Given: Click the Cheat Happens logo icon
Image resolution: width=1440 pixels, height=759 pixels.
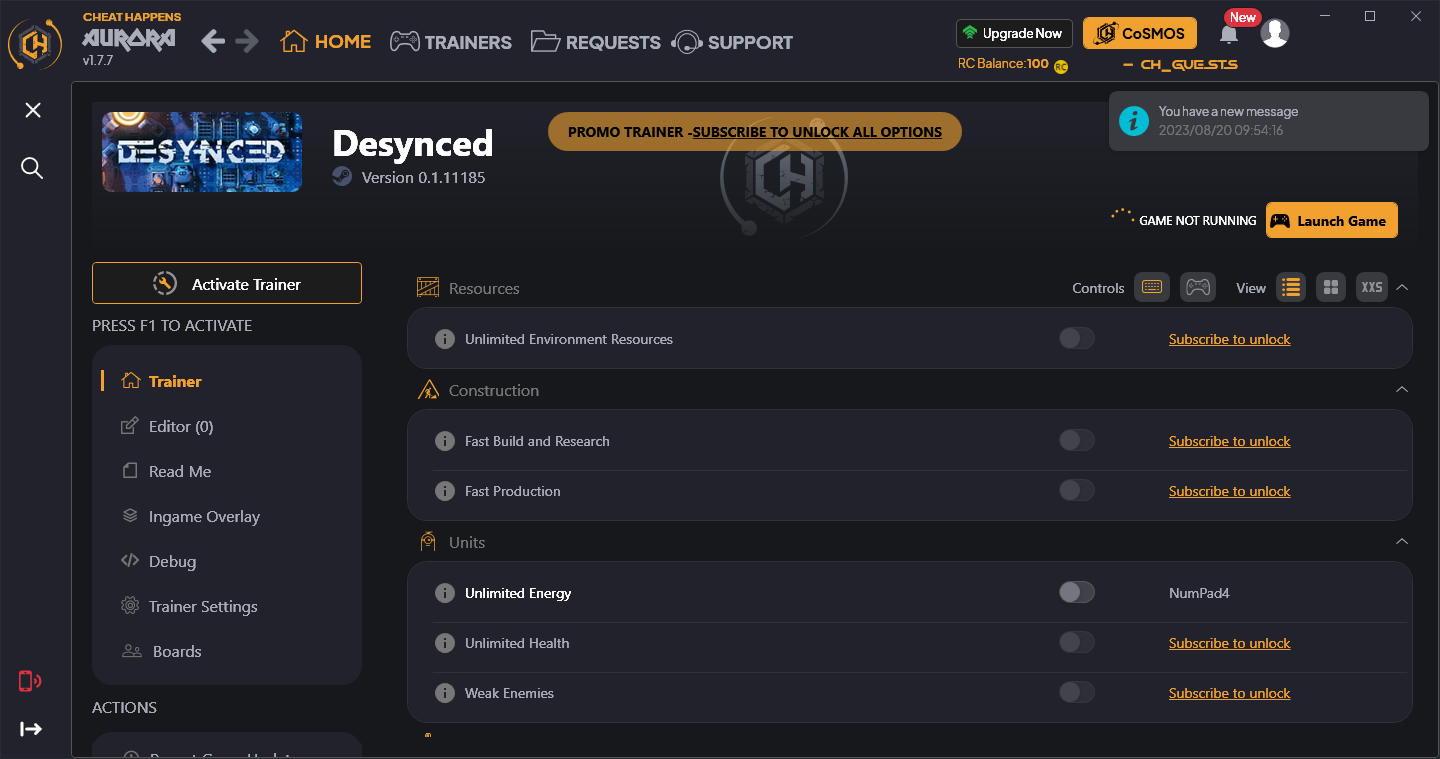Looking at the screenshot, I should click(35, 43).
